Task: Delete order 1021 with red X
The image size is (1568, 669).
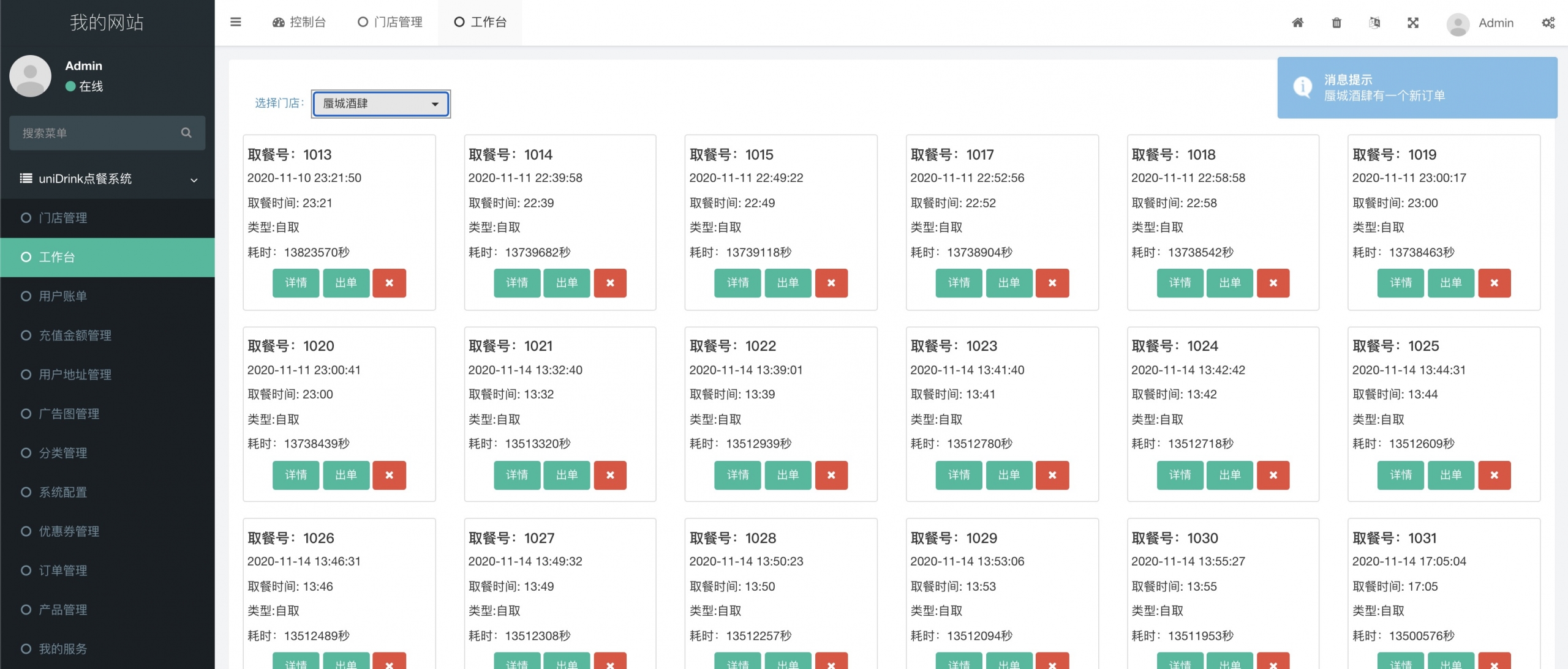Action: tap(610, 475)
